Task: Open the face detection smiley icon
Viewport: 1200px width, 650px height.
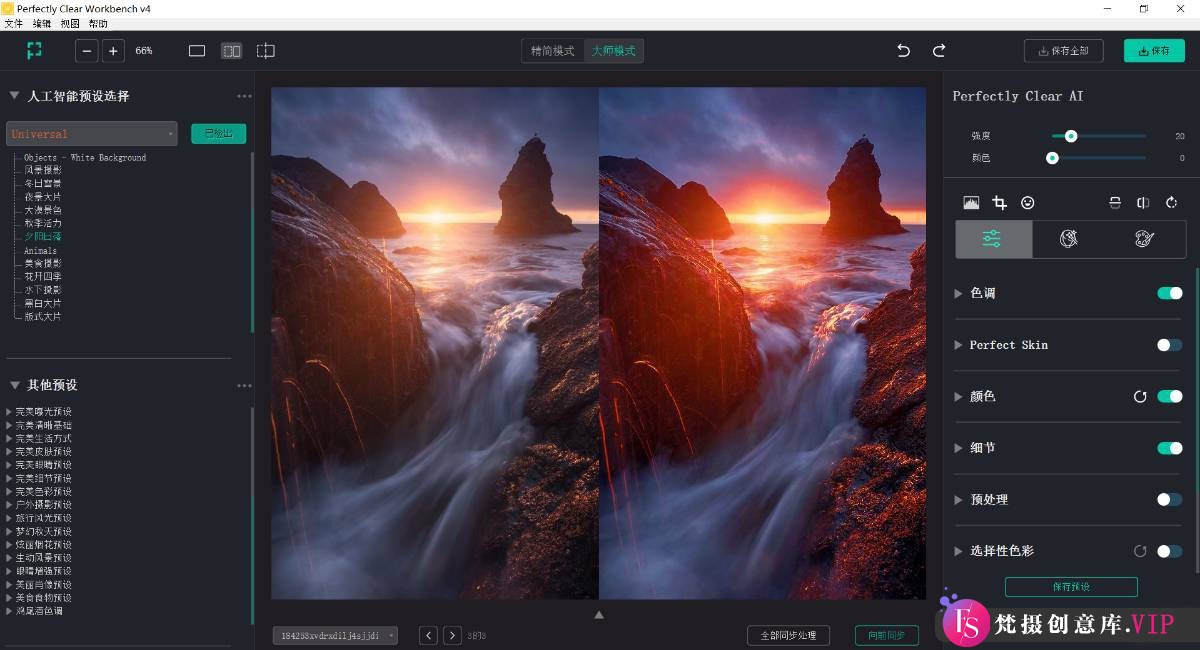Action: point(1027,202)
